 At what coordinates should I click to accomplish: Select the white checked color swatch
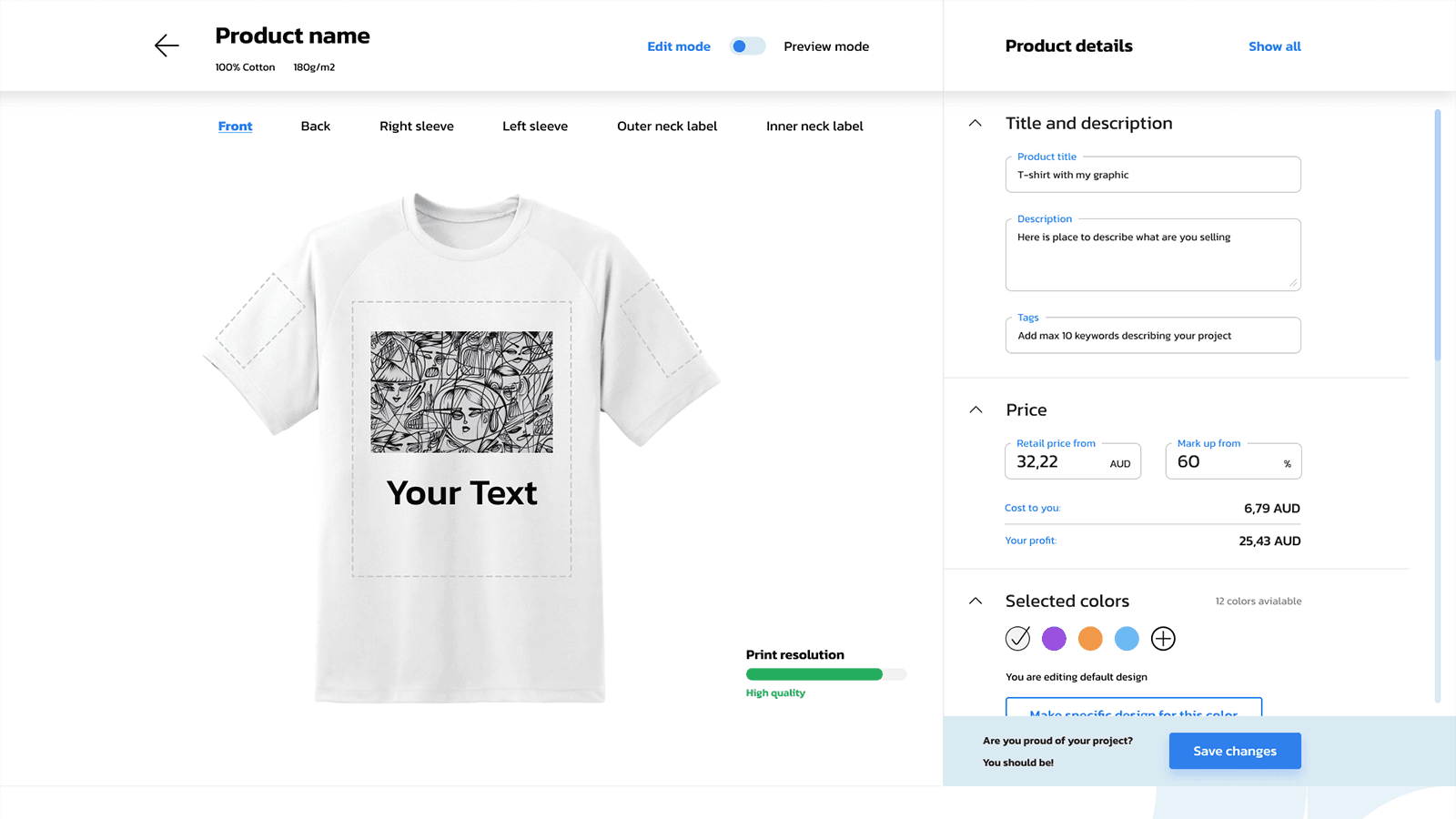pyautogui.click(x=1017, y=638)
